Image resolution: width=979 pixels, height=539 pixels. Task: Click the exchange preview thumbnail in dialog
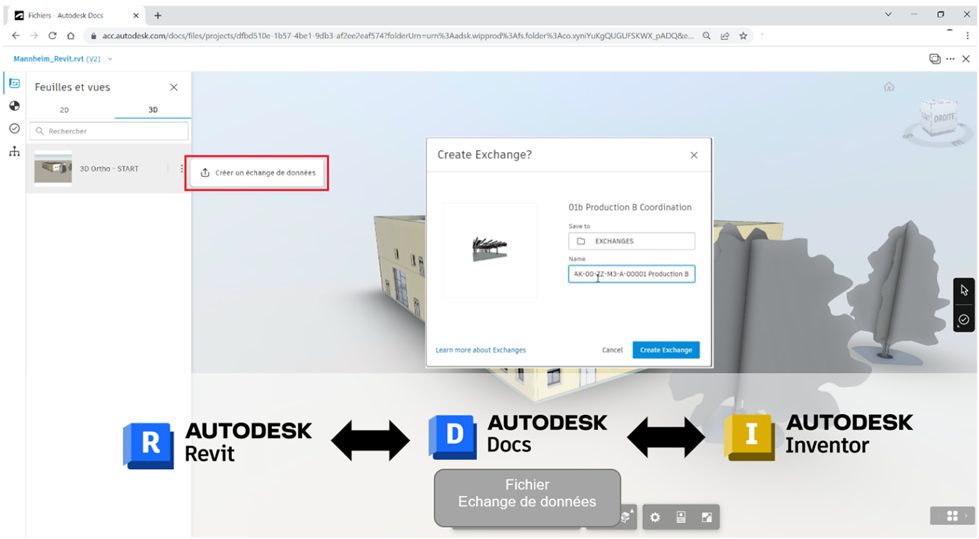pos(490,249)
